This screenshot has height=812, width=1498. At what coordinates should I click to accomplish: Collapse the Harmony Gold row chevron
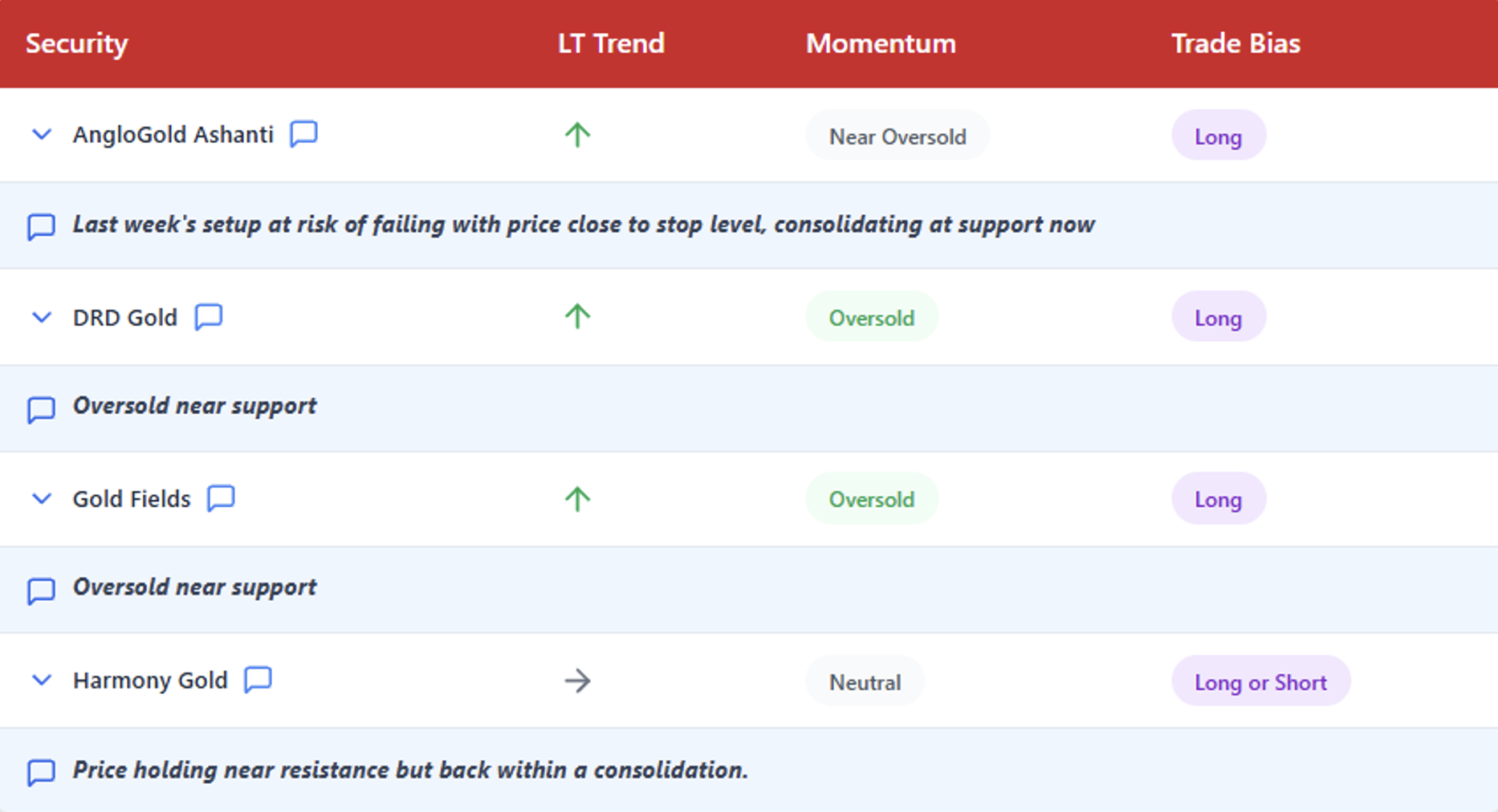(x=42, y=680)
